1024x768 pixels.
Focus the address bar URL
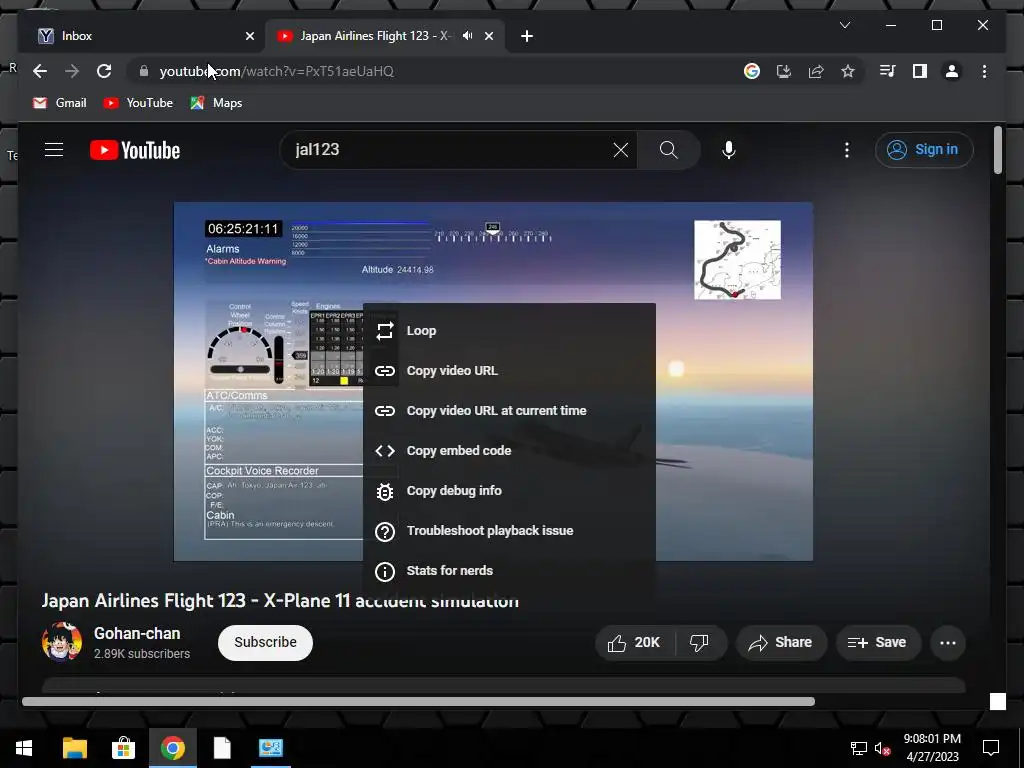tap(277, 71)
